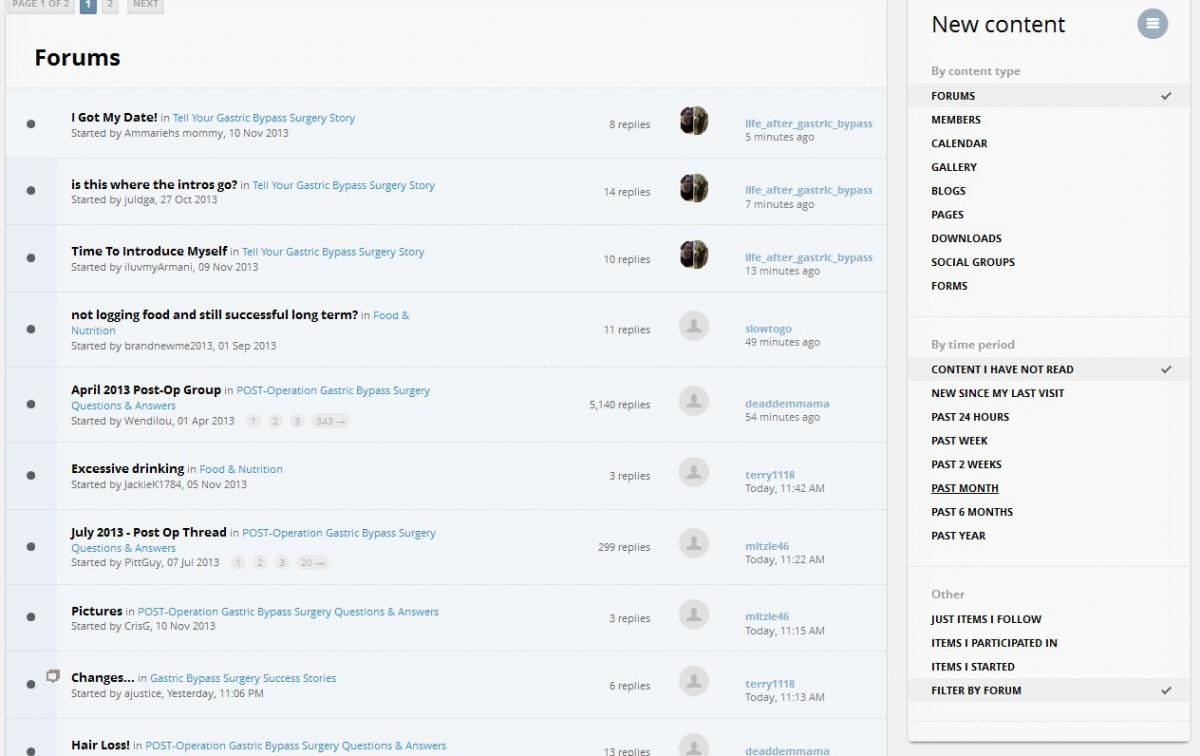The width and height of the screenshot is (1200, 756).
Task: Open slowtogo's profile link
Action: 768,329
